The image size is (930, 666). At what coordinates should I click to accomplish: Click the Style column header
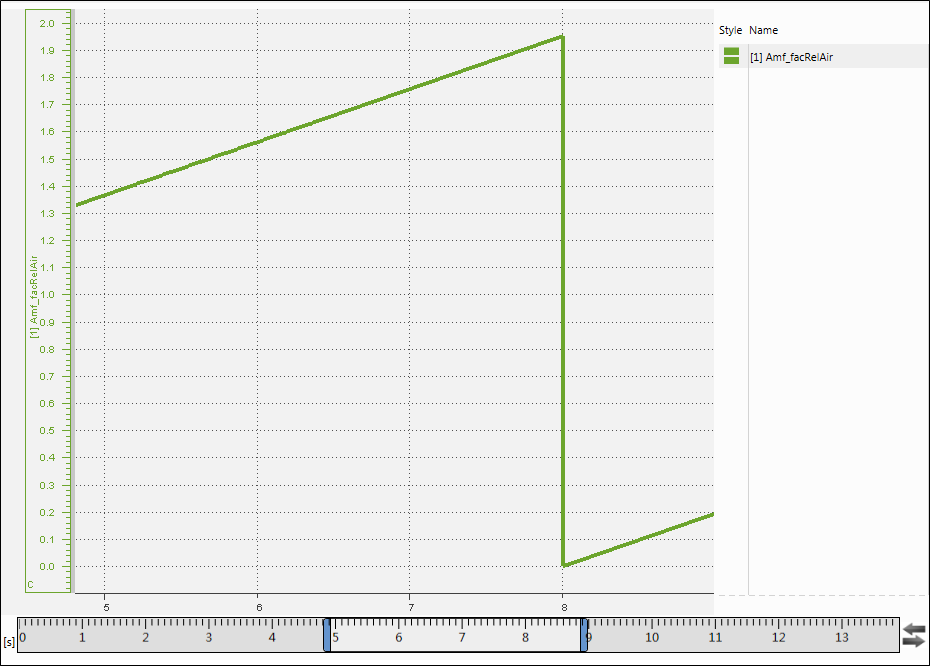[x=730, y=30]
